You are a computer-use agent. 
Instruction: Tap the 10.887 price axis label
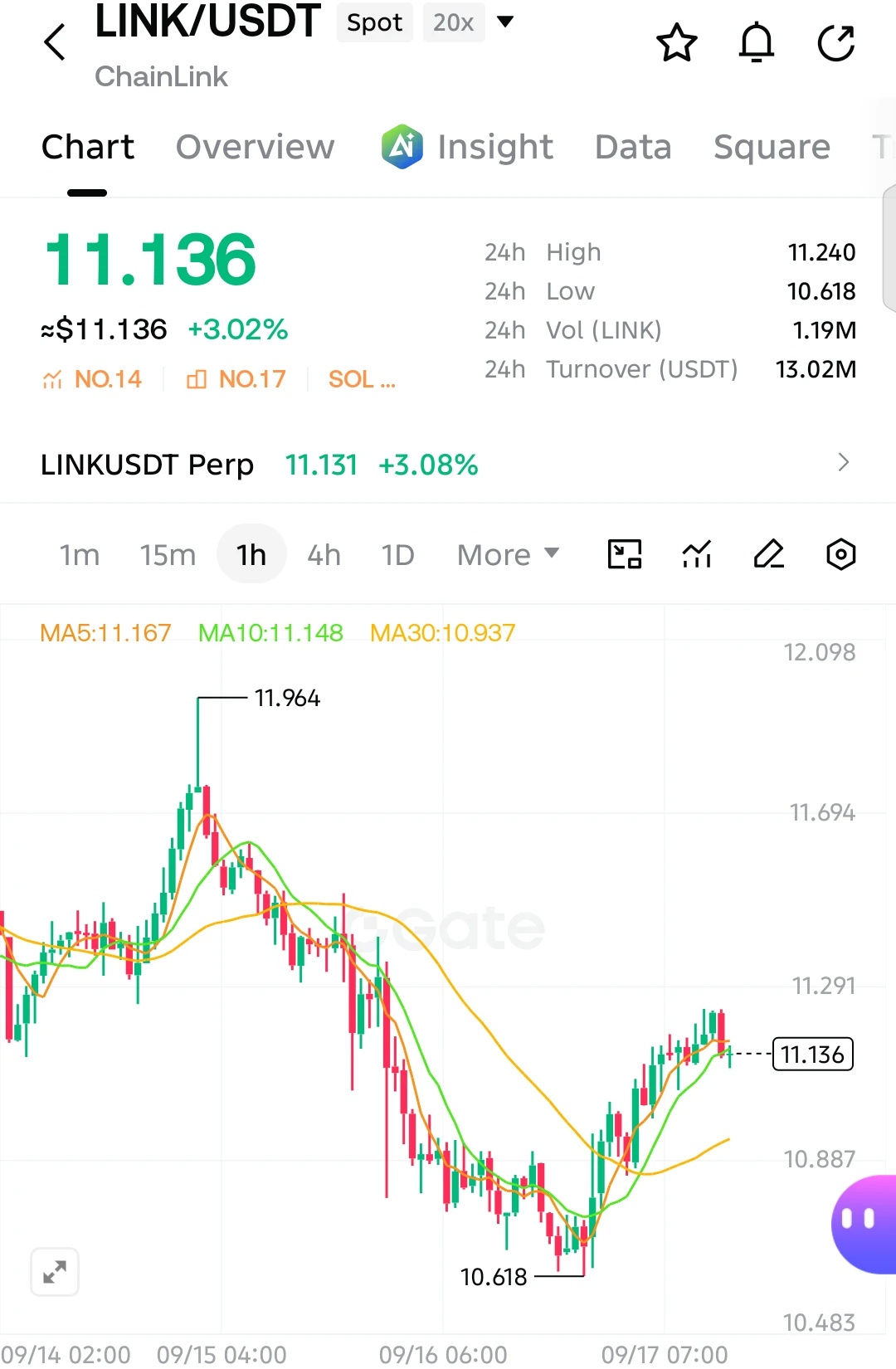tap(820, 1159)
